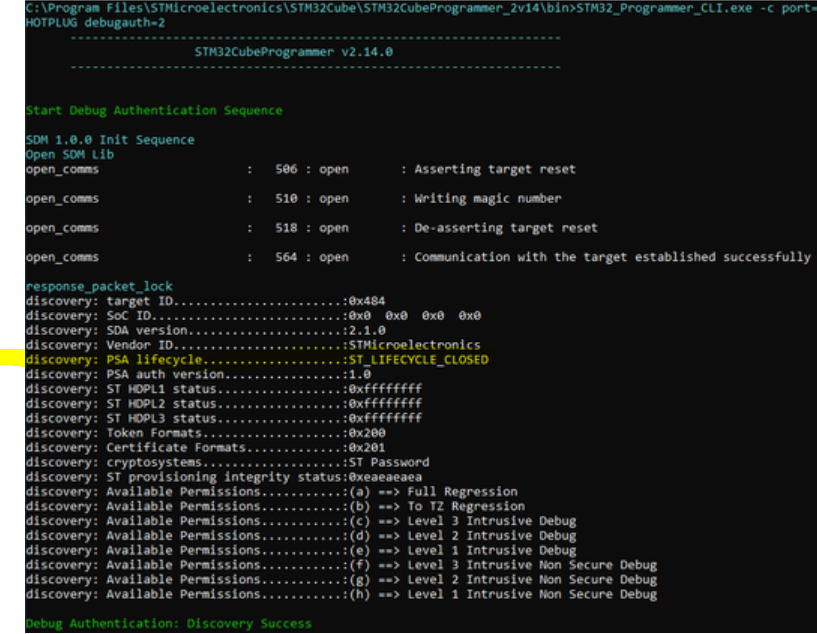The height and width of the screenshot is (634, 817).
Task: Click 'Asserting target reset' message
Action: [x=495, y=169]
